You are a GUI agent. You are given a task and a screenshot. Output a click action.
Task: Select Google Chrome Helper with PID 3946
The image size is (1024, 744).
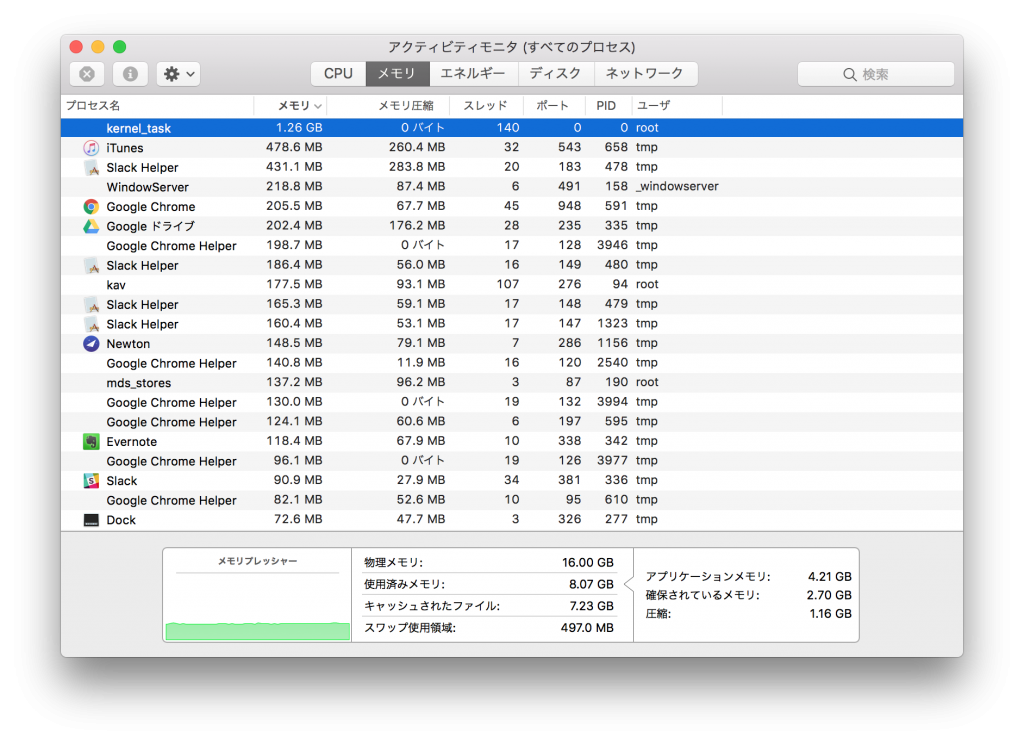tap(512, 246)
